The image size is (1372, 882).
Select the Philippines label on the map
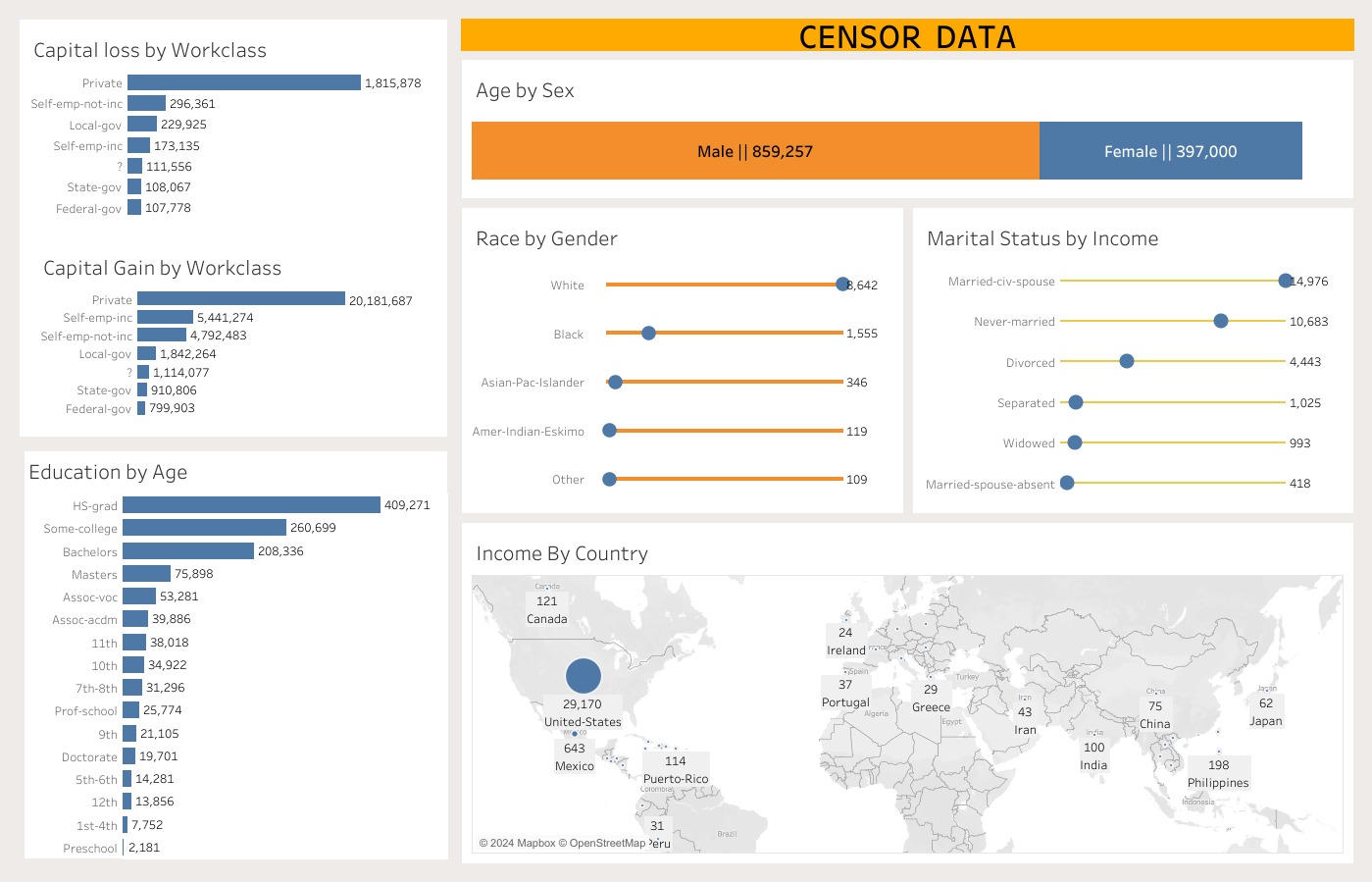tap(1218, 783)
